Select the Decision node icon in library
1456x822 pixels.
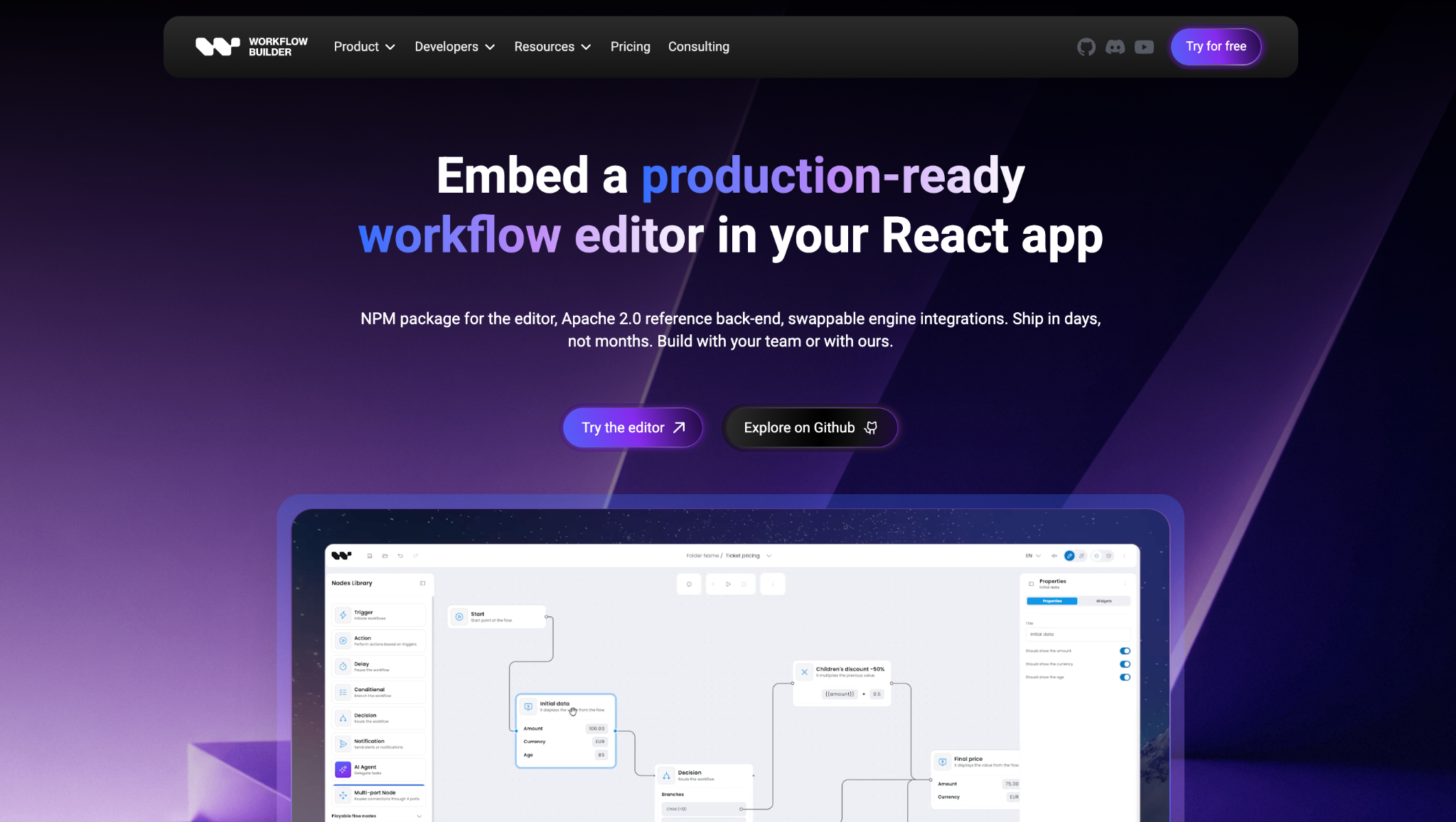point(343,718)
